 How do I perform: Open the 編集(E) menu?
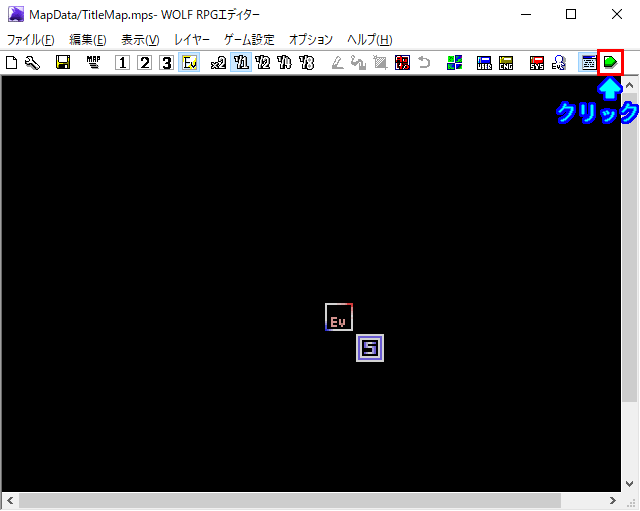coord(88,40)
